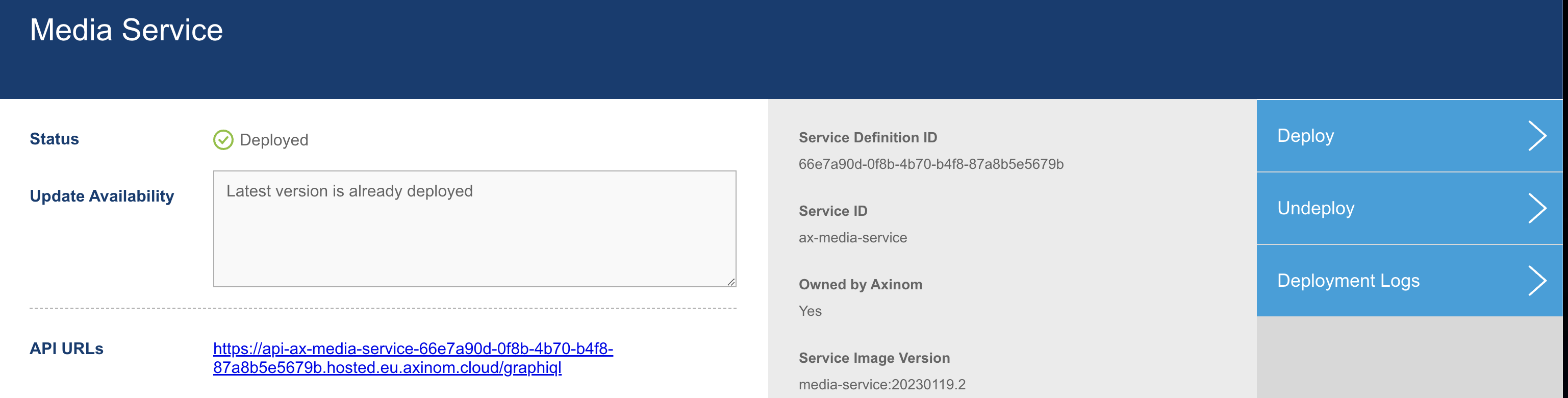Open the Deployment Logs
The height and width of the screenshot is (398, 1568).
tap(1348, 281)
